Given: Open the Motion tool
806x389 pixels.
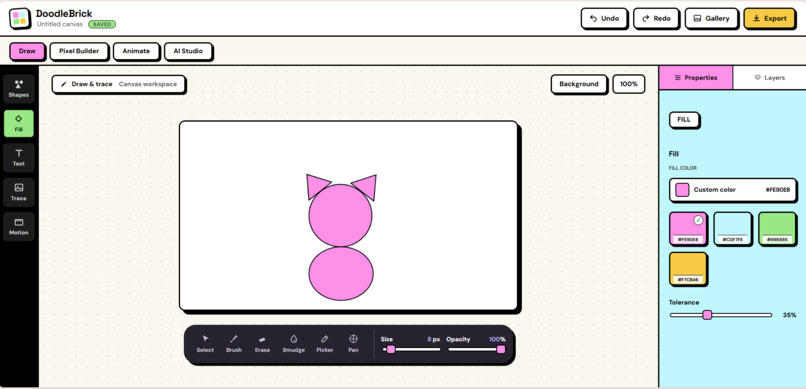Looking at the screenshot, I should pos(19,227).
